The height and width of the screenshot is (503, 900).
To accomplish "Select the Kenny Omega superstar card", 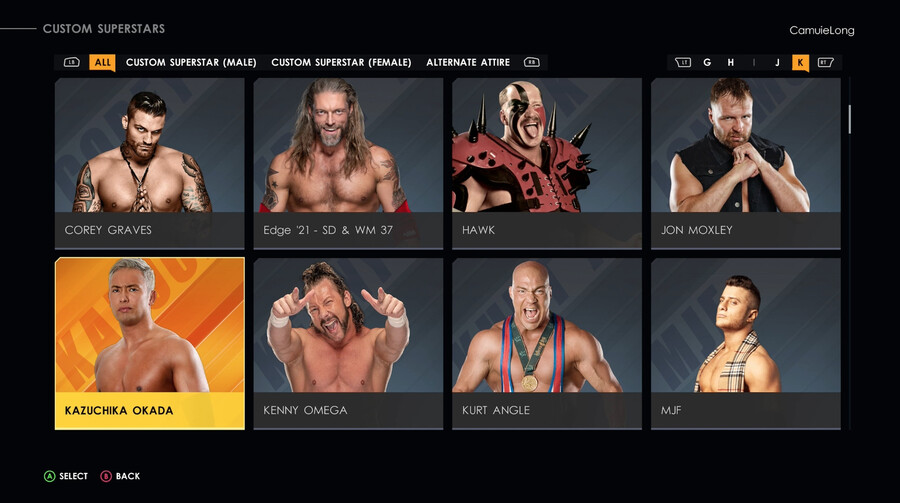I will (348, 343).
